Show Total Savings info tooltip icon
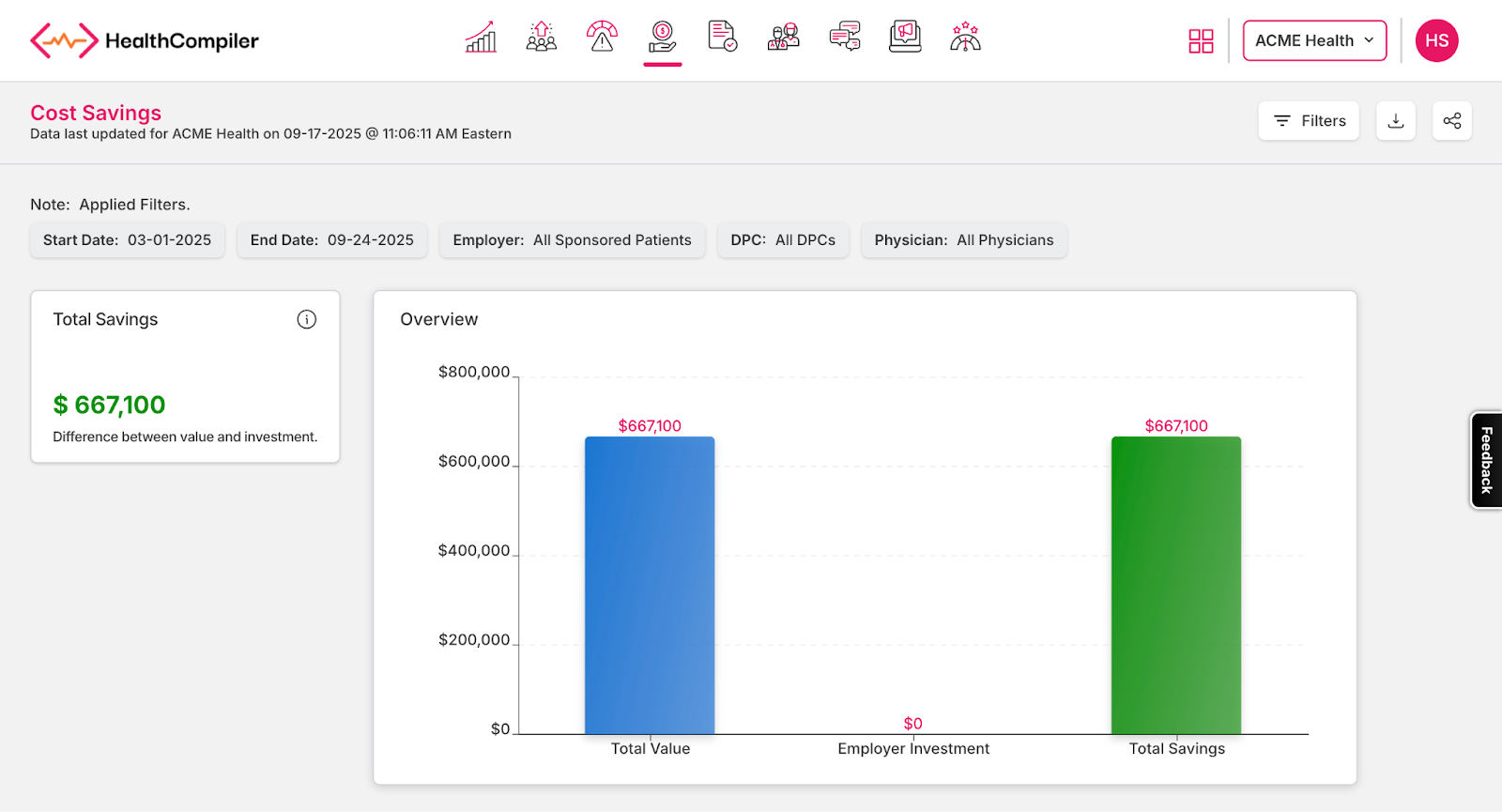This screenshot has width=1502, height=812. pos(307,319)
